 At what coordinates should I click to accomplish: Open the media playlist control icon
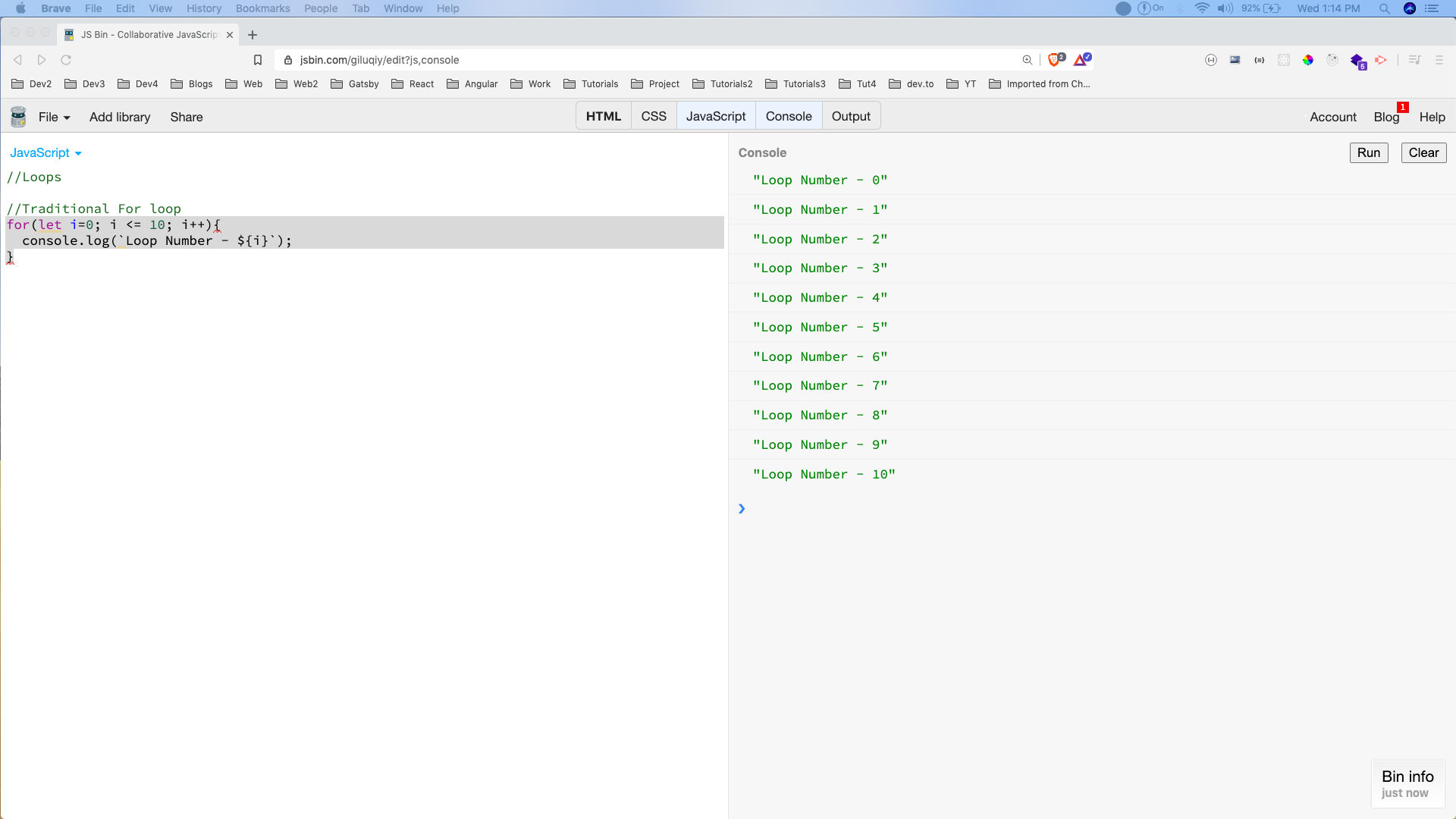click(x=1415, y=60)
